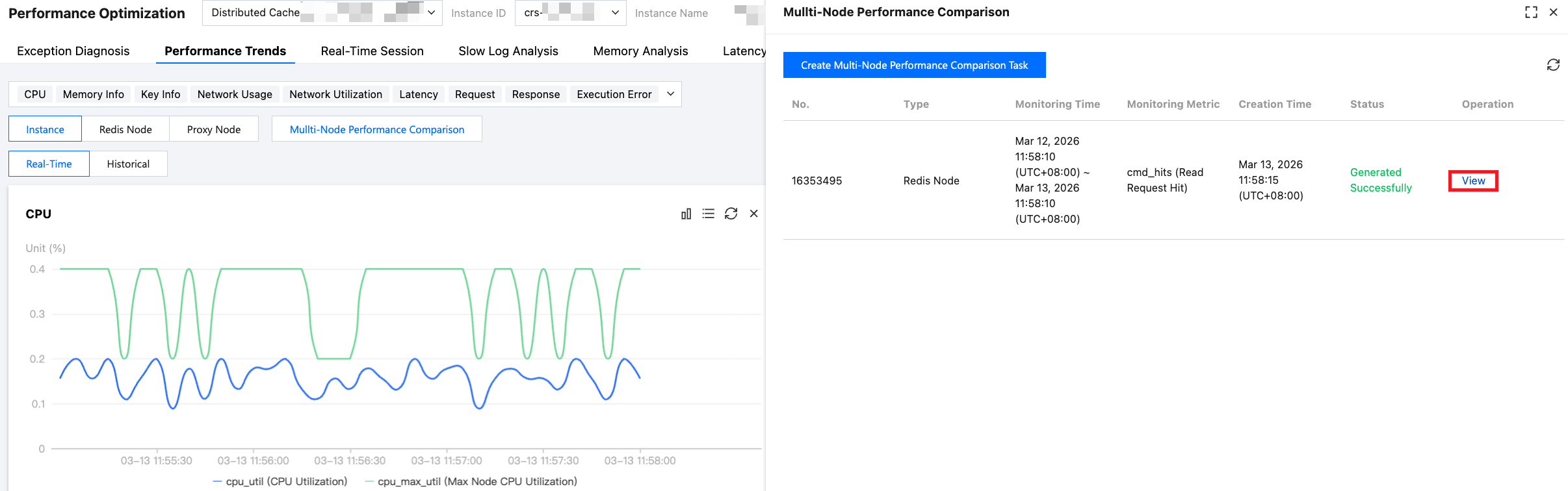Switch to Historical view mode
The image size is (1568, 491).
(128, 164)
